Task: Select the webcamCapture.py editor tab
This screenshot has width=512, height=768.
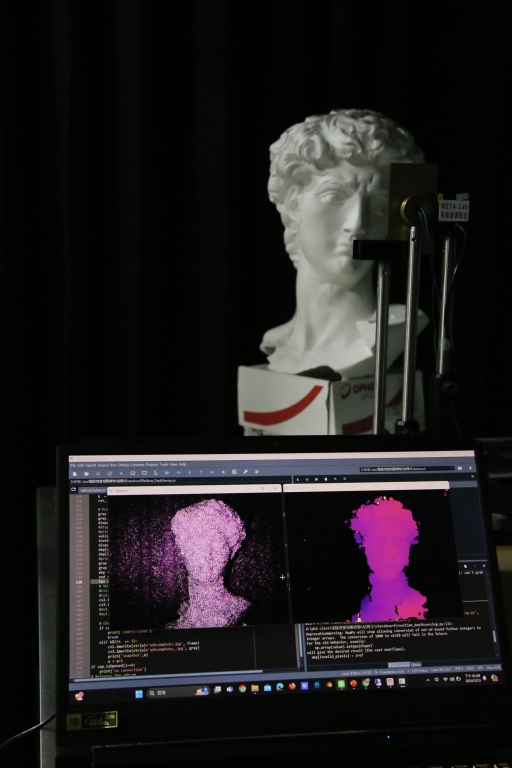Action: (93, 490)
